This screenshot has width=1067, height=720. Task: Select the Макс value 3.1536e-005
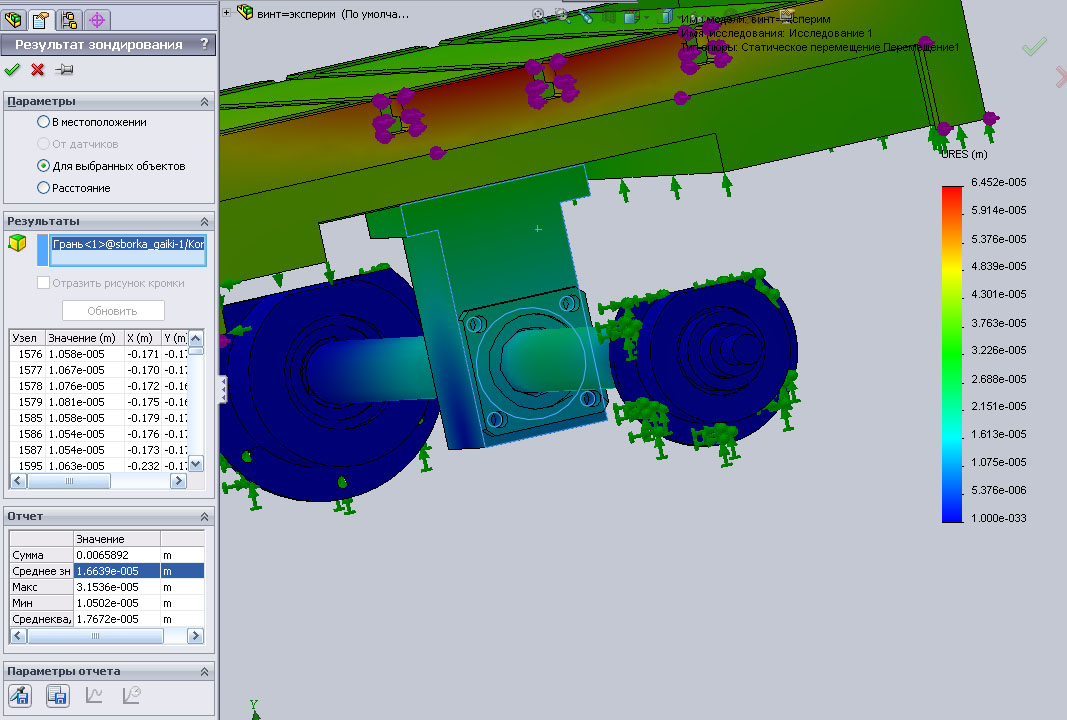tap(116, 587)
